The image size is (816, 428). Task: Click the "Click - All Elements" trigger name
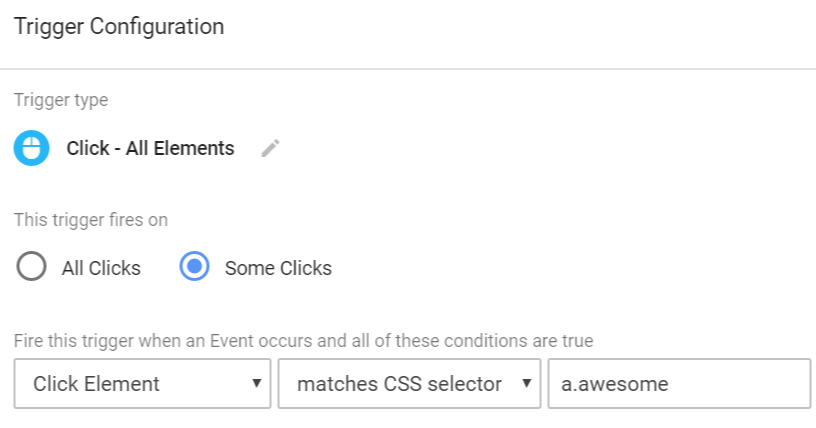click(150, 149)
